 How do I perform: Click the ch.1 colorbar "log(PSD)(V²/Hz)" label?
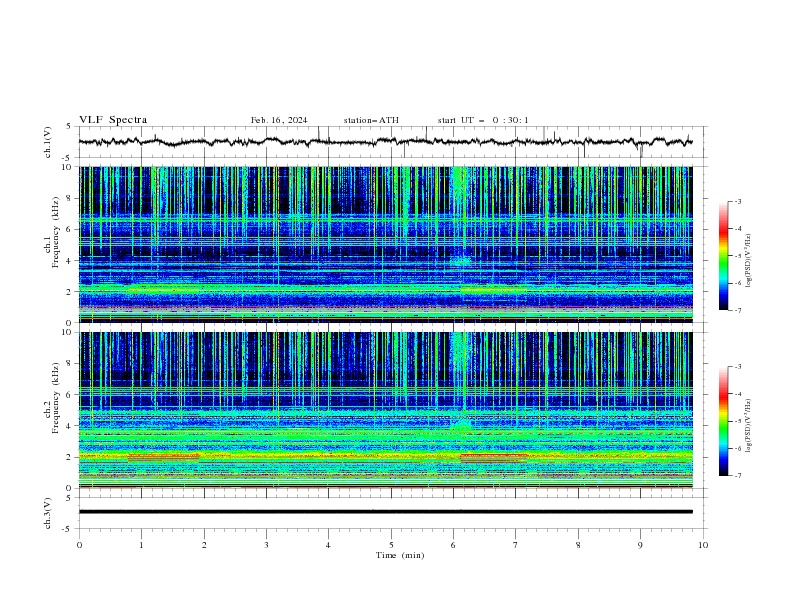click(749, 261)
